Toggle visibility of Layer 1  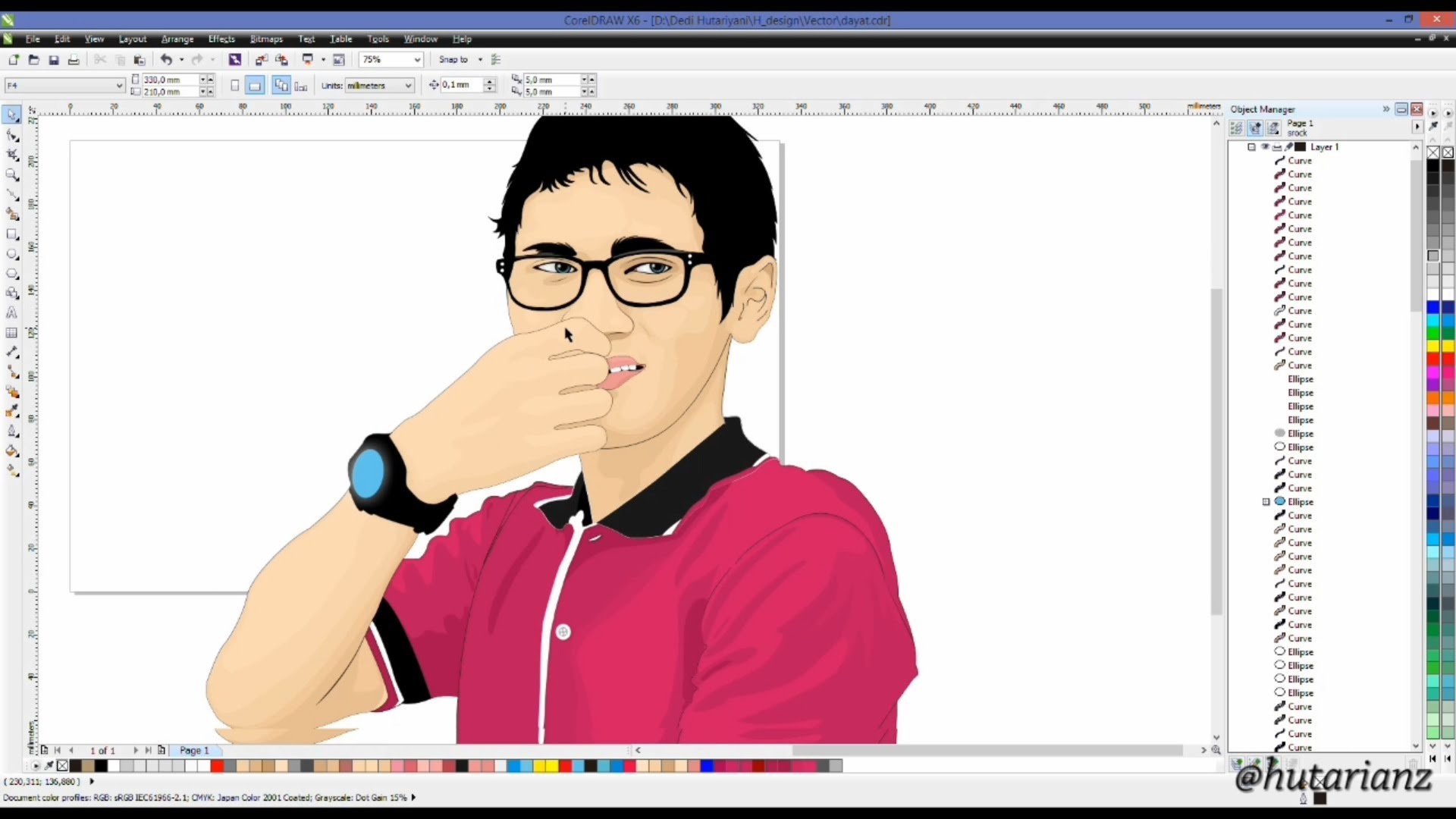(1265, 147)
